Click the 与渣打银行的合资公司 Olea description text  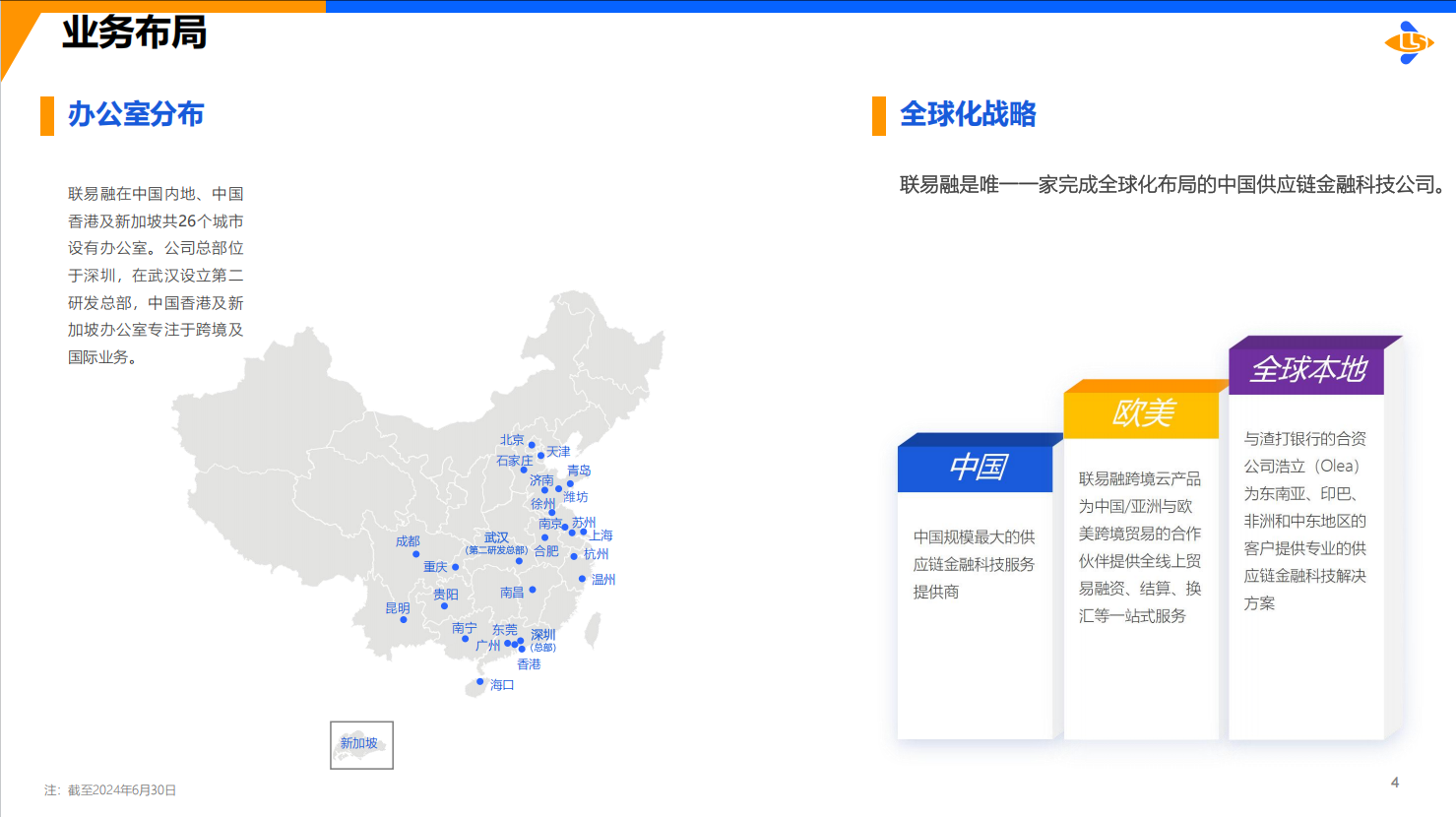pos(1305,521)
